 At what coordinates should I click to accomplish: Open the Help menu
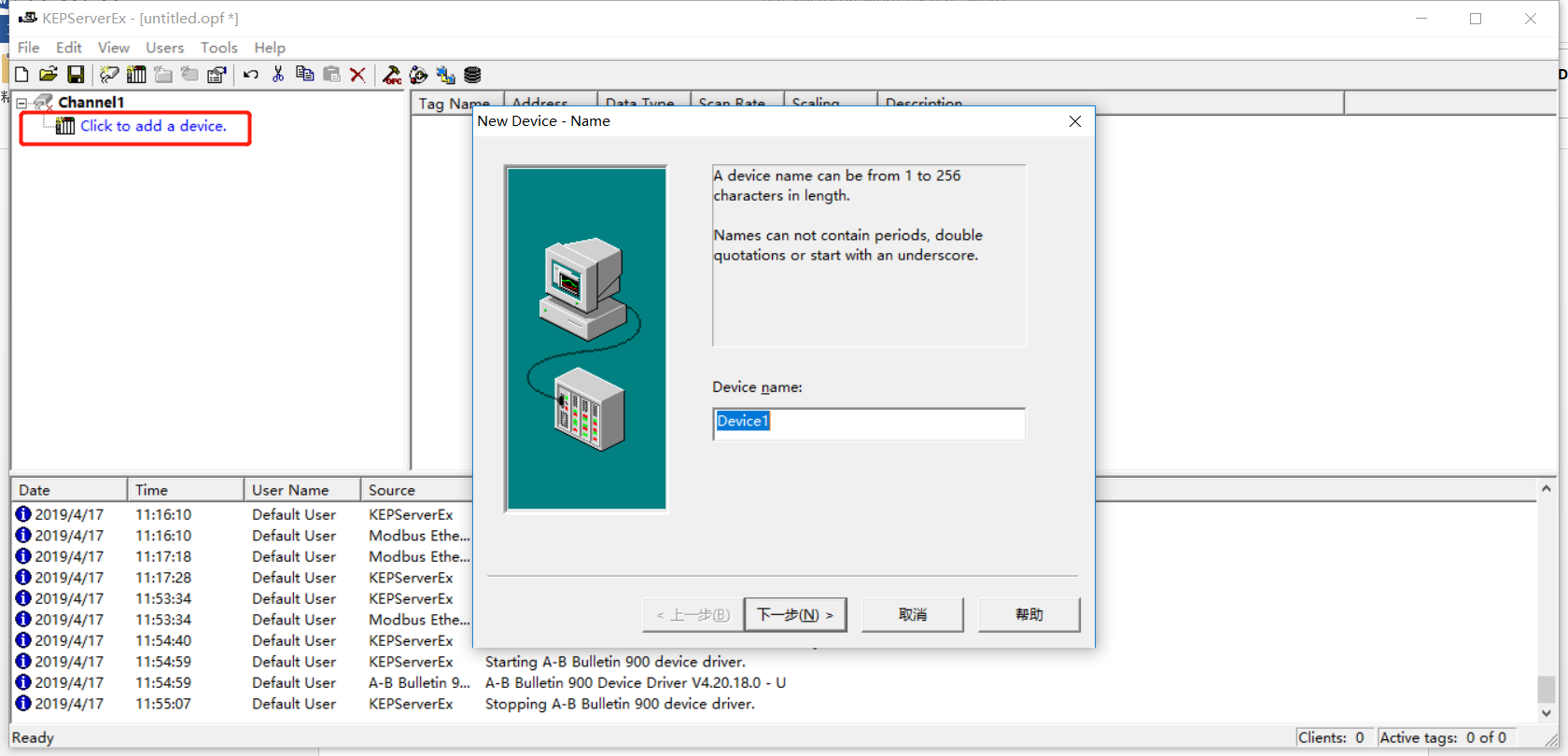point(270,48)
